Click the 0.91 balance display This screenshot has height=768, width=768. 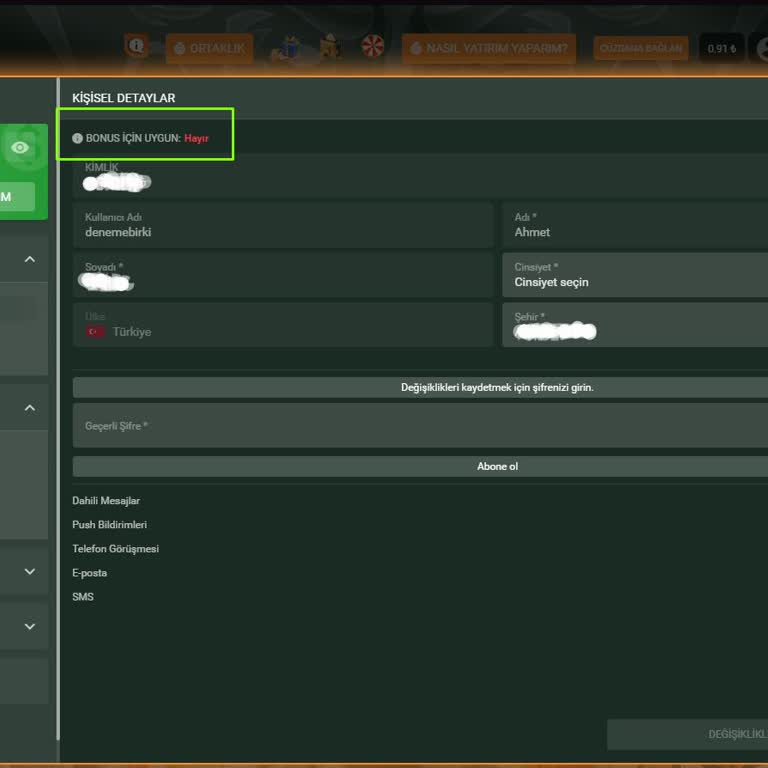(x=721, y=48)
